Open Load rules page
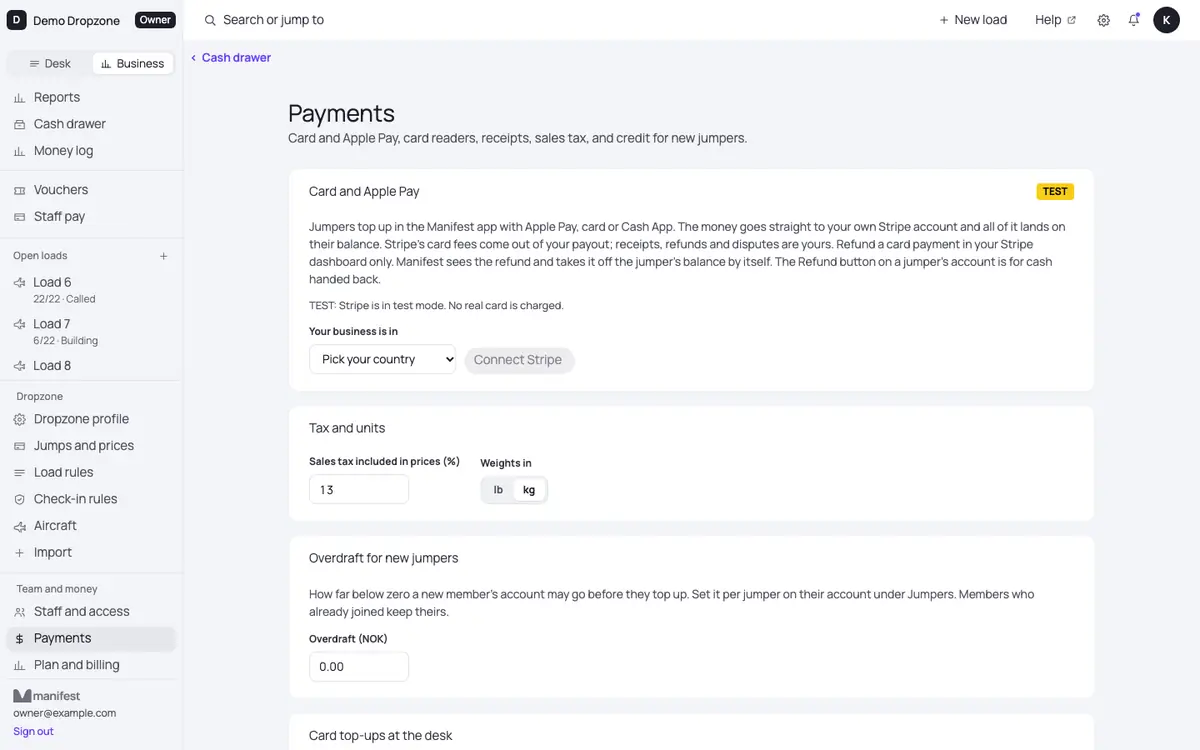This screenshot has width=1200, height=750. click(91, 473)
